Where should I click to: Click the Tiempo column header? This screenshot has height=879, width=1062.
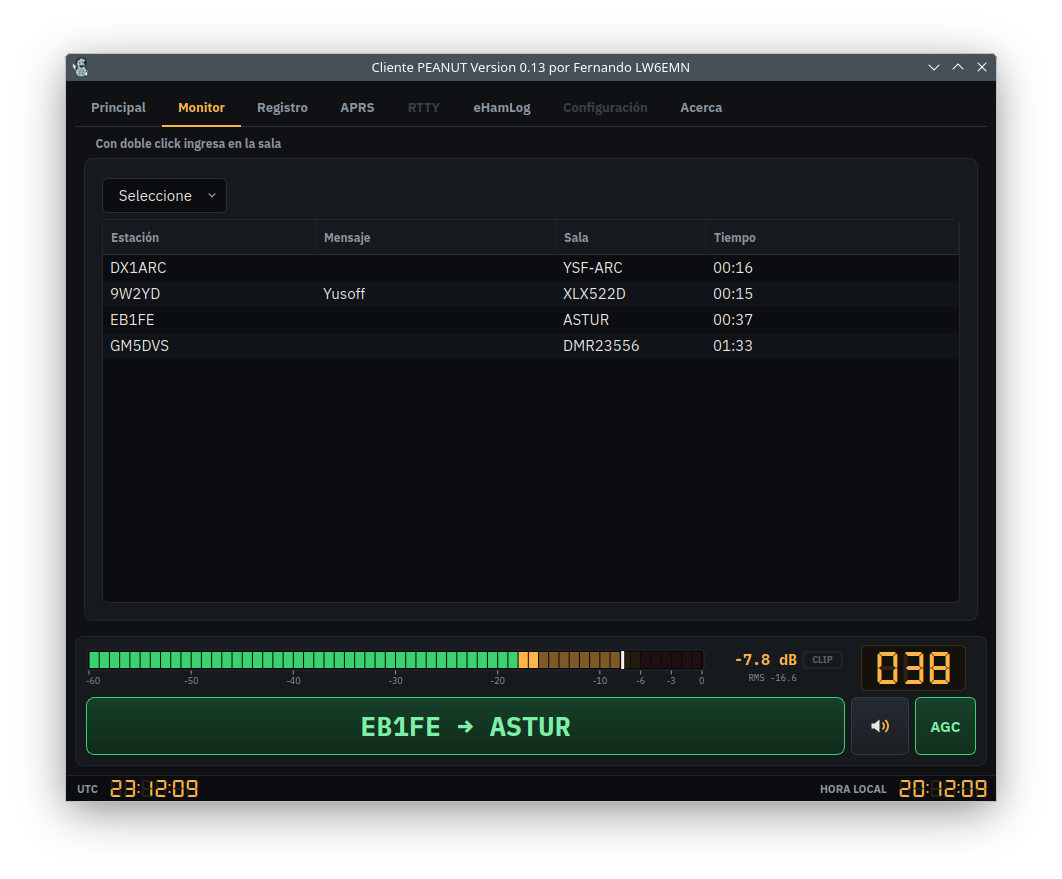pos(832,238)
